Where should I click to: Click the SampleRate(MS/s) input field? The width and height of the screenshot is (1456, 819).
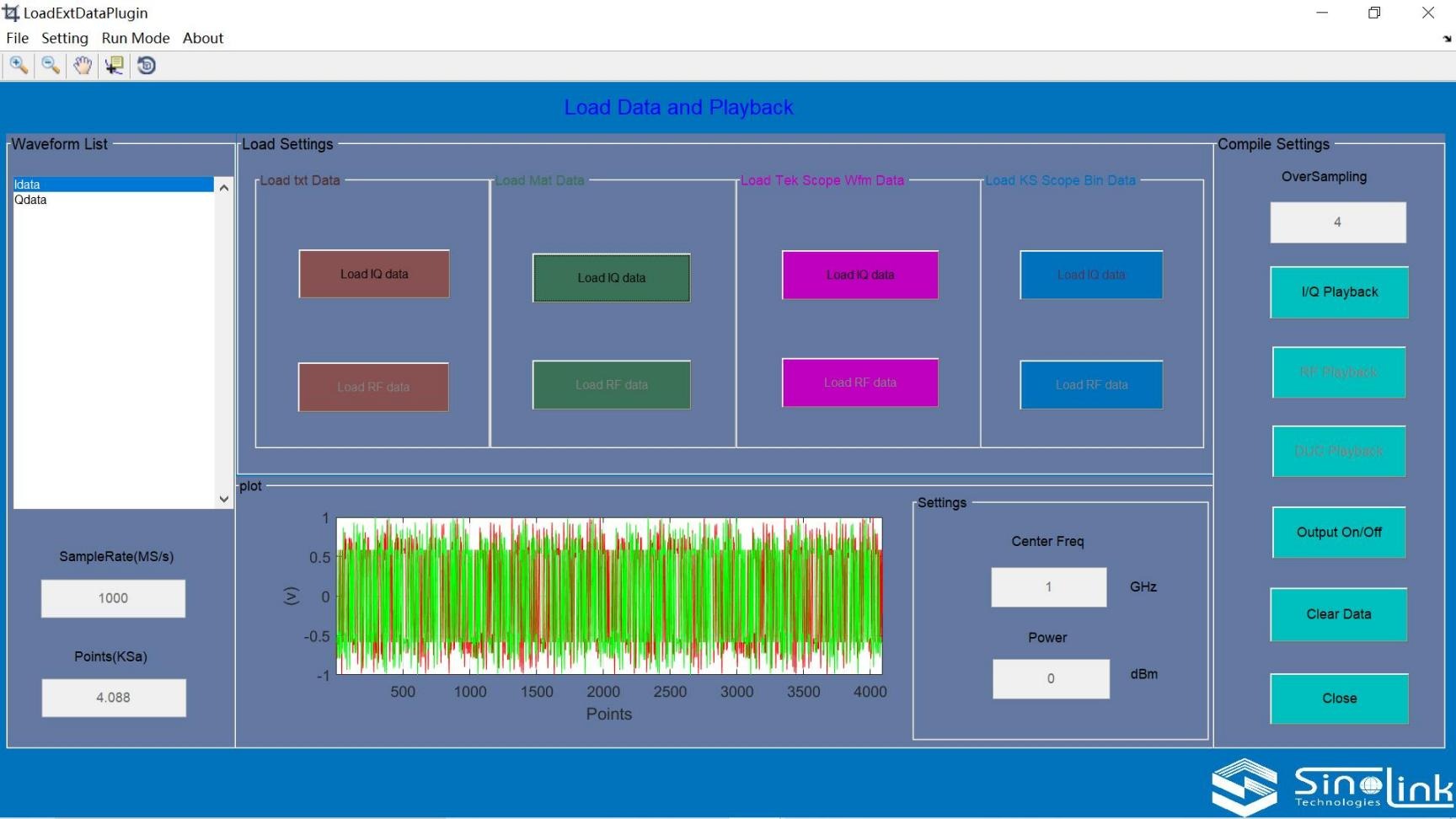click(x=113, y=598)
